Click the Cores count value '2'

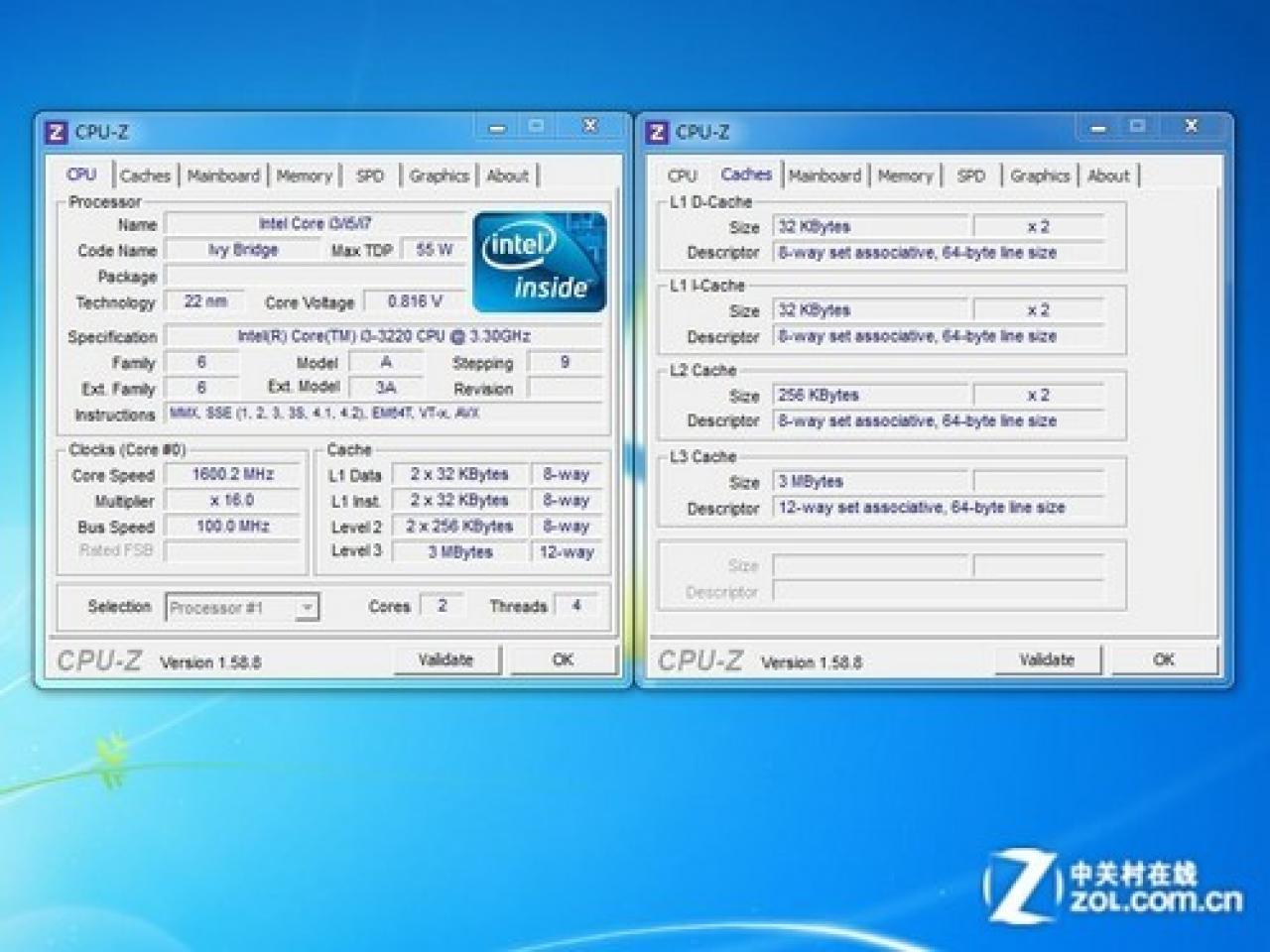[x=442, y=606]
